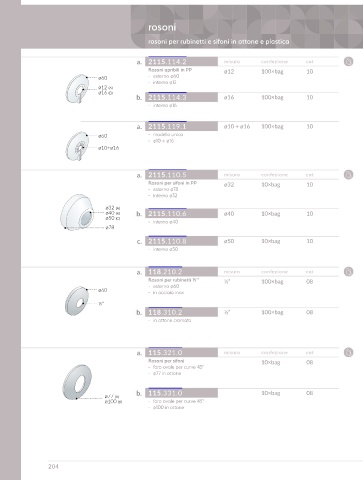Screen dimensions: 363x480
Task: Click the round badge icon beside 115.321.0 row
Action: click(x=348, y=352)
